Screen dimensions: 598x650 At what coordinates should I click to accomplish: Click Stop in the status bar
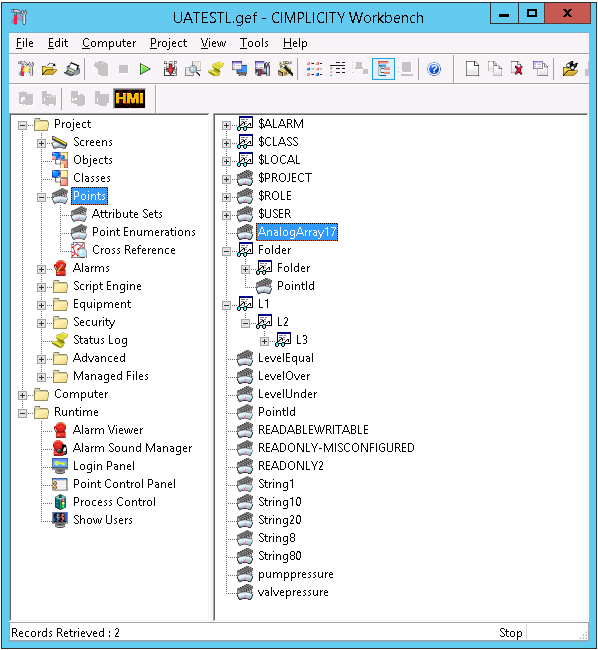click(x=510, y=633)
